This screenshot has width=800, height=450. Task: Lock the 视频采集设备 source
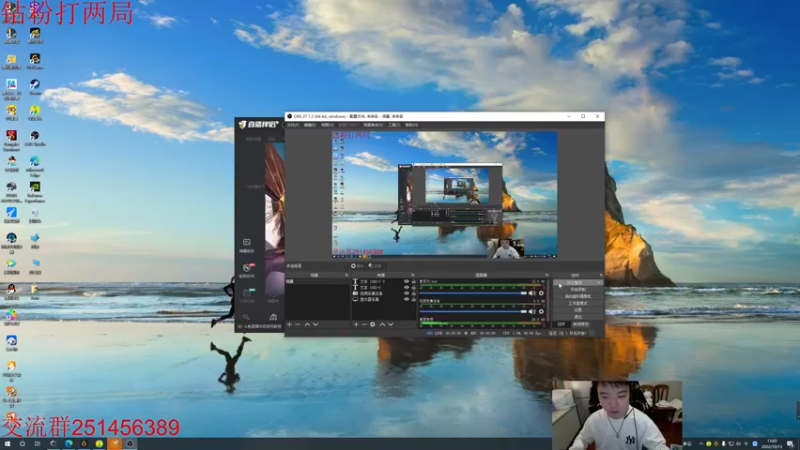click(x=413, y=293)
